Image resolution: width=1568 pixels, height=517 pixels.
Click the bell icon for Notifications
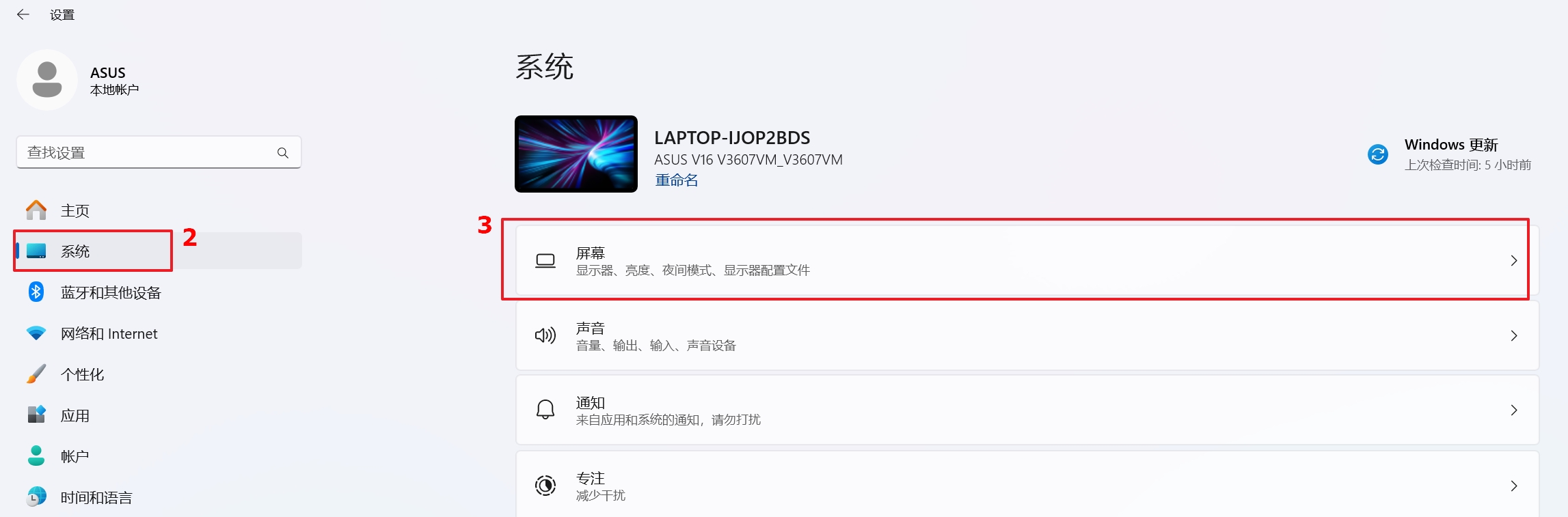click(x=545, y=410)
